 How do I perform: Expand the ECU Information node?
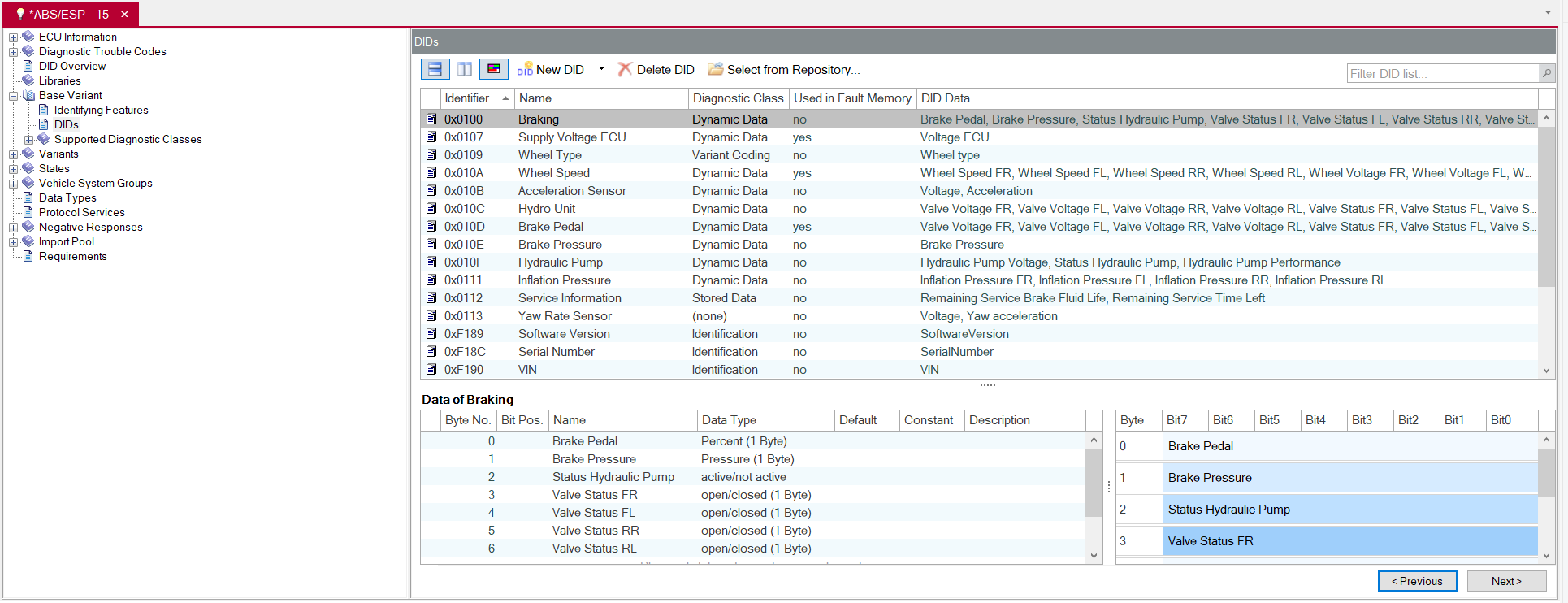(x=13, y=37)
